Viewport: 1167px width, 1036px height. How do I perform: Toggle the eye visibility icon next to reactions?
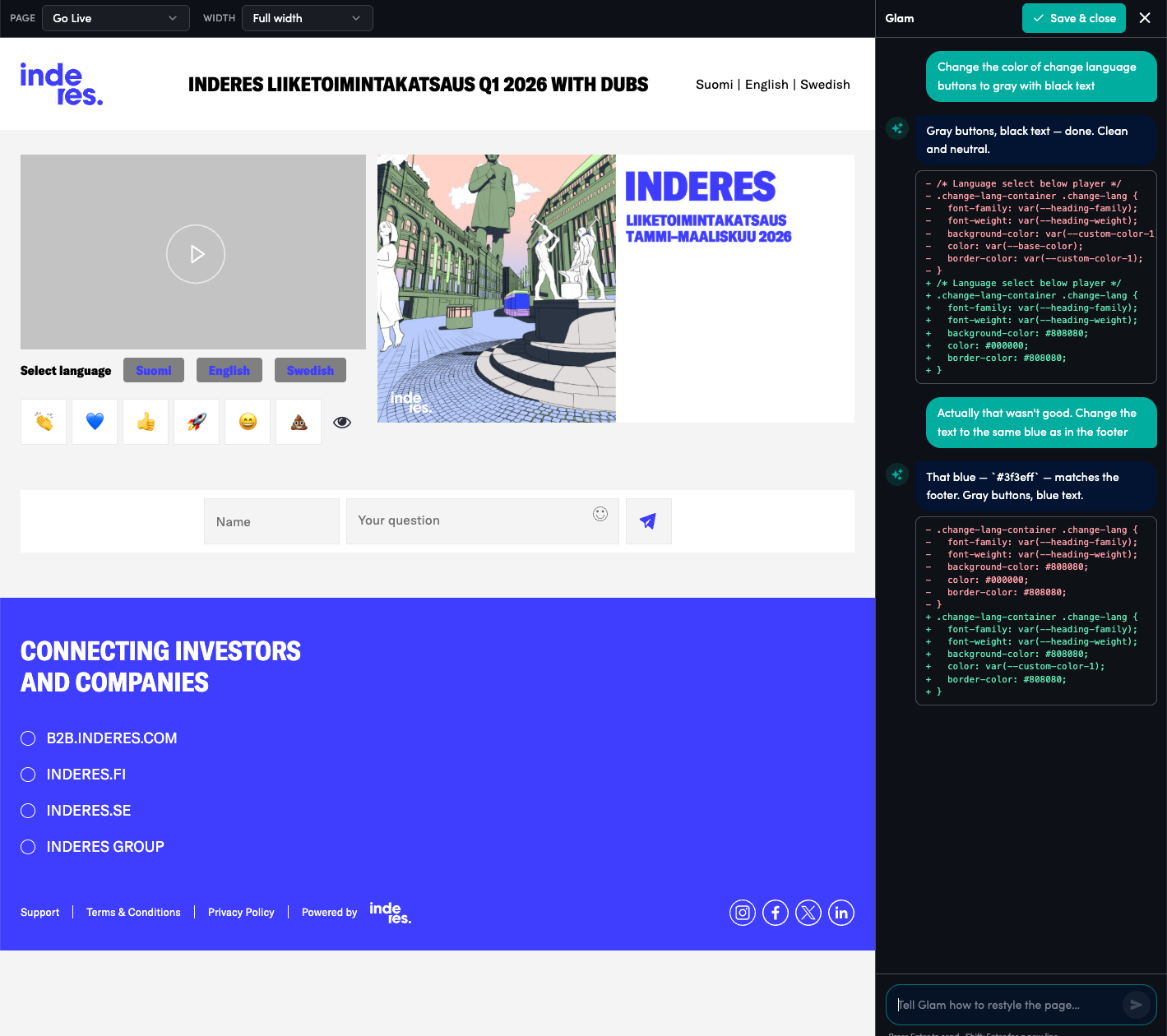pos(342,422)
